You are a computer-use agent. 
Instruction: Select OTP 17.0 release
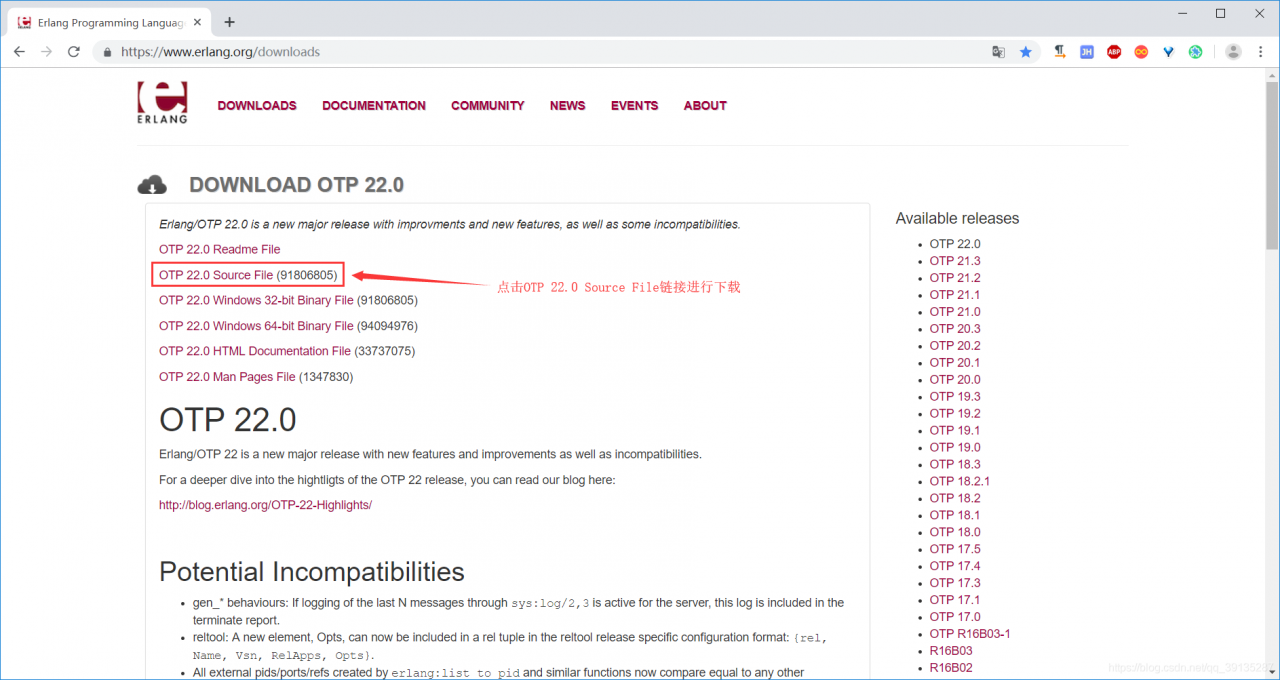(955, 617)
